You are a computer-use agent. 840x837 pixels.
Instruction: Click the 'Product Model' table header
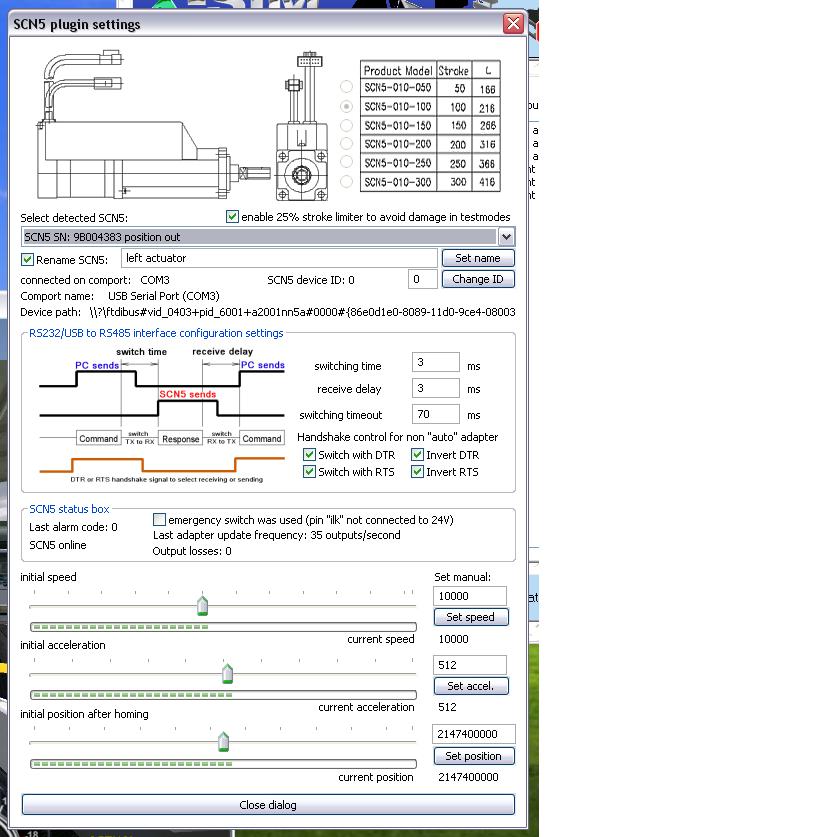tap(398, 70)
